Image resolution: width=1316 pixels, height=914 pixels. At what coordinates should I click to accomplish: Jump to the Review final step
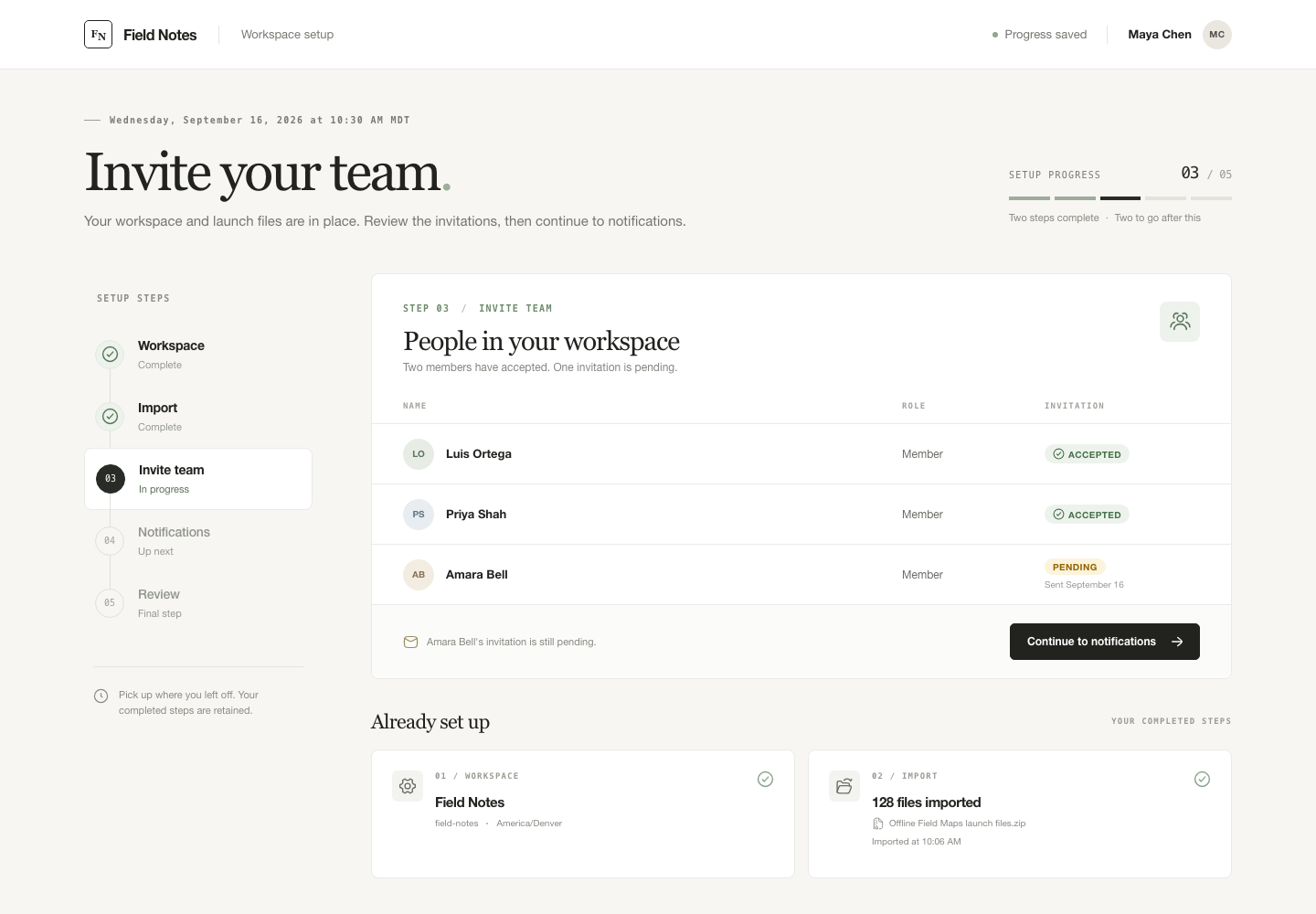pyautogui.click(x=198, y=603)
